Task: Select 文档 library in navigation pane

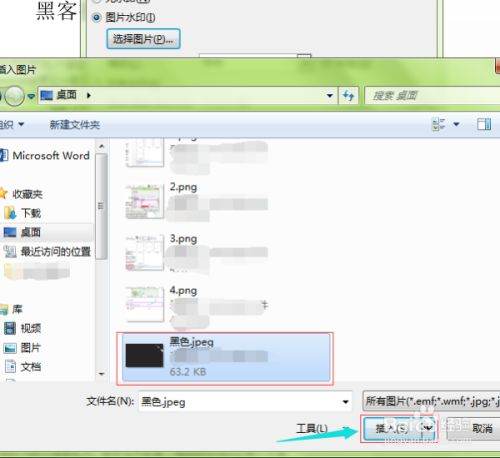Action: coord(31,367)
